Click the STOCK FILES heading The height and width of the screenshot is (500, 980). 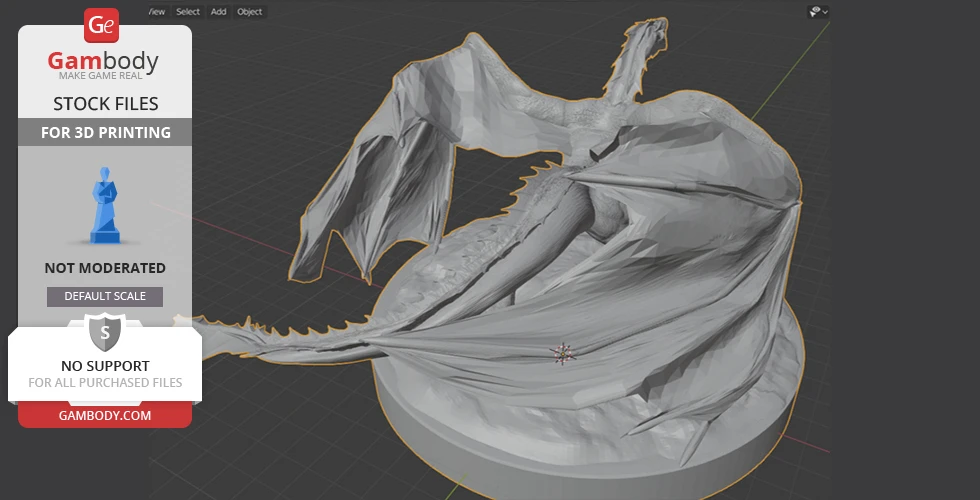[105, 104]
